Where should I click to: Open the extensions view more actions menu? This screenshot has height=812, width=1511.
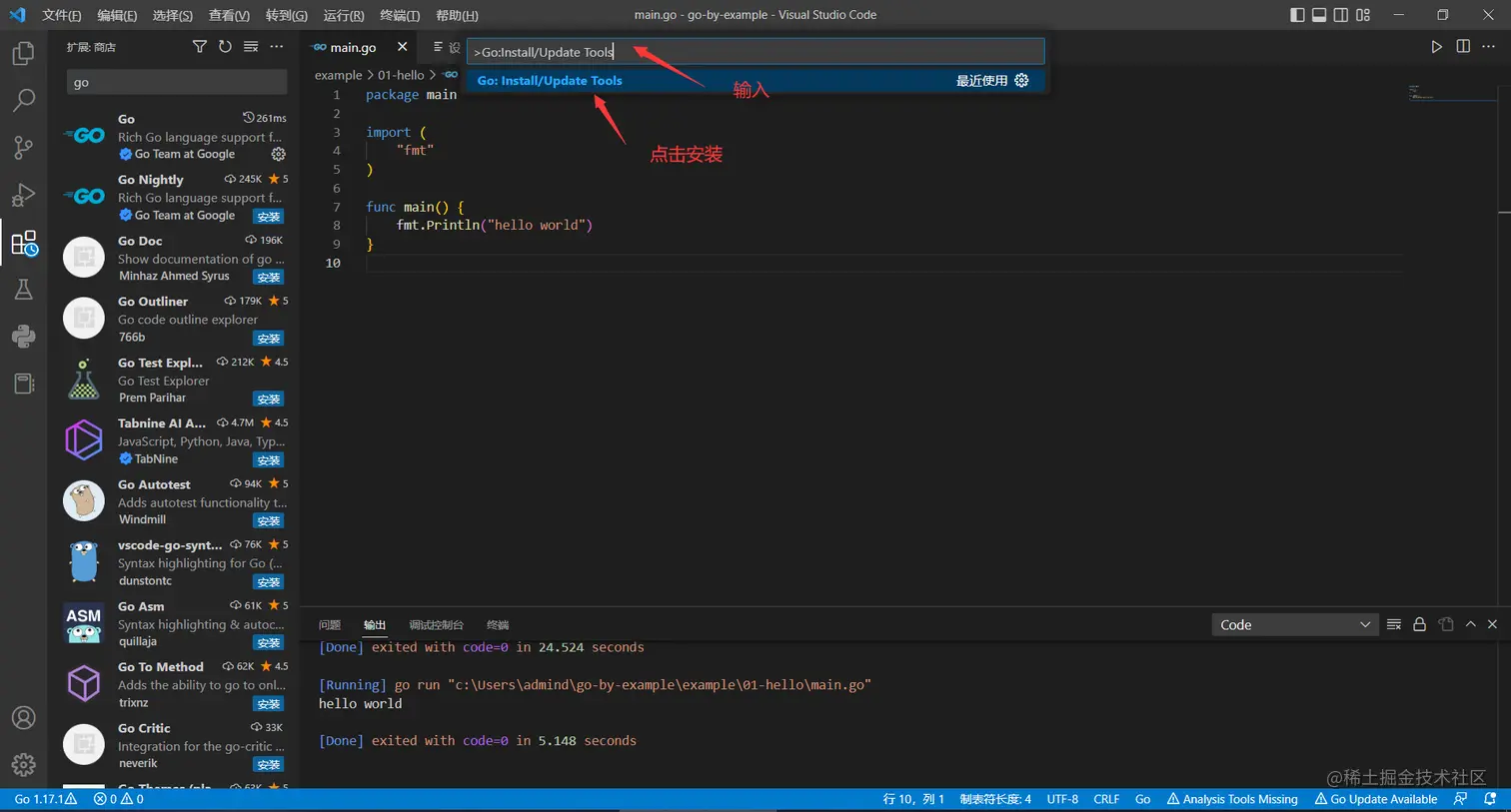277,47
